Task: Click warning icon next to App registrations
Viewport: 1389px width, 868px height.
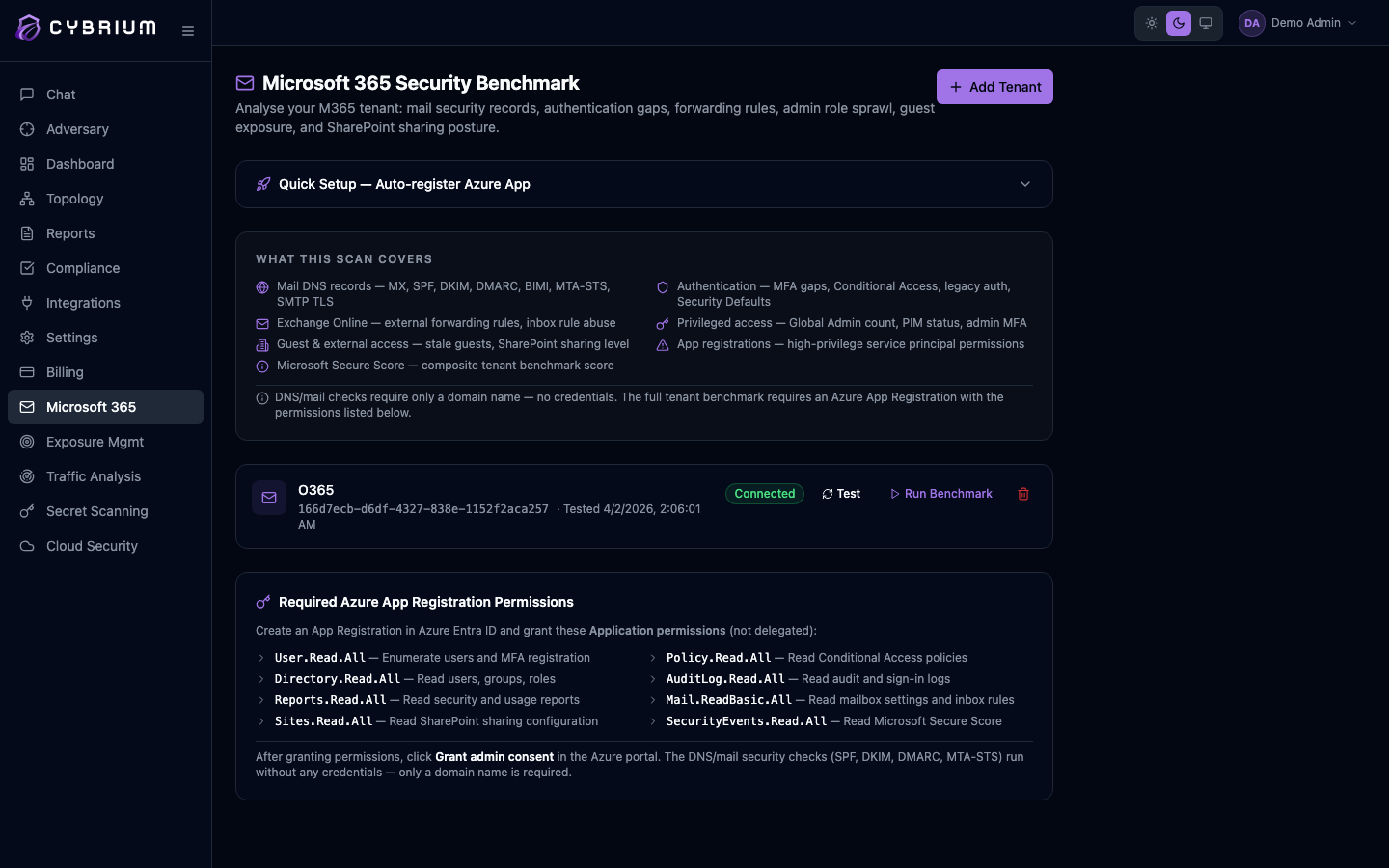Action: click(663, 345)
